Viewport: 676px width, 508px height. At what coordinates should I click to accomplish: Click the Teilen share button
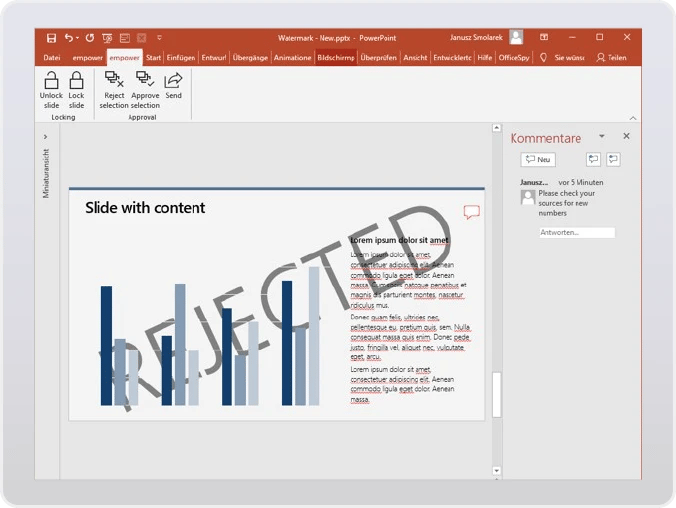[611, 57]
